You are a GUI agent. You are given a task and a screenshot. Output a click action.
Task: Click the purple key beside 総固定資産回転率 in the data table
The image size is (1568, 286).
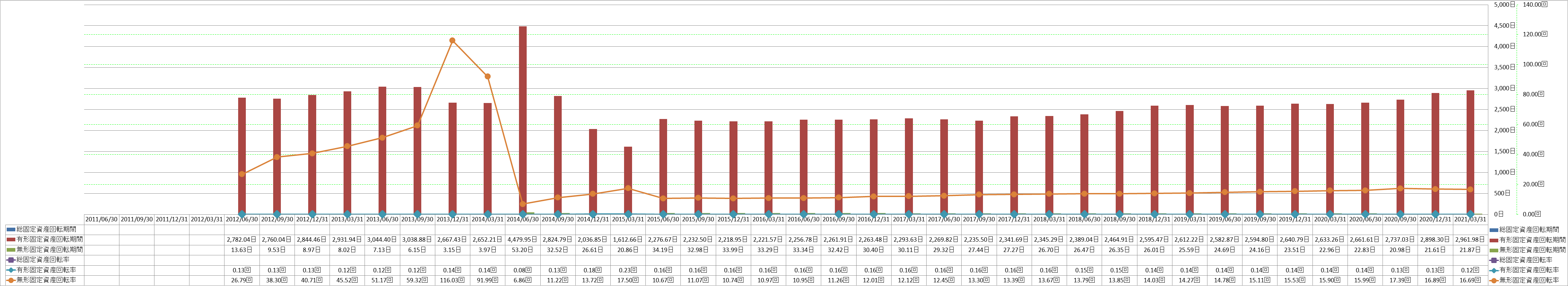(x=11, y=260)
